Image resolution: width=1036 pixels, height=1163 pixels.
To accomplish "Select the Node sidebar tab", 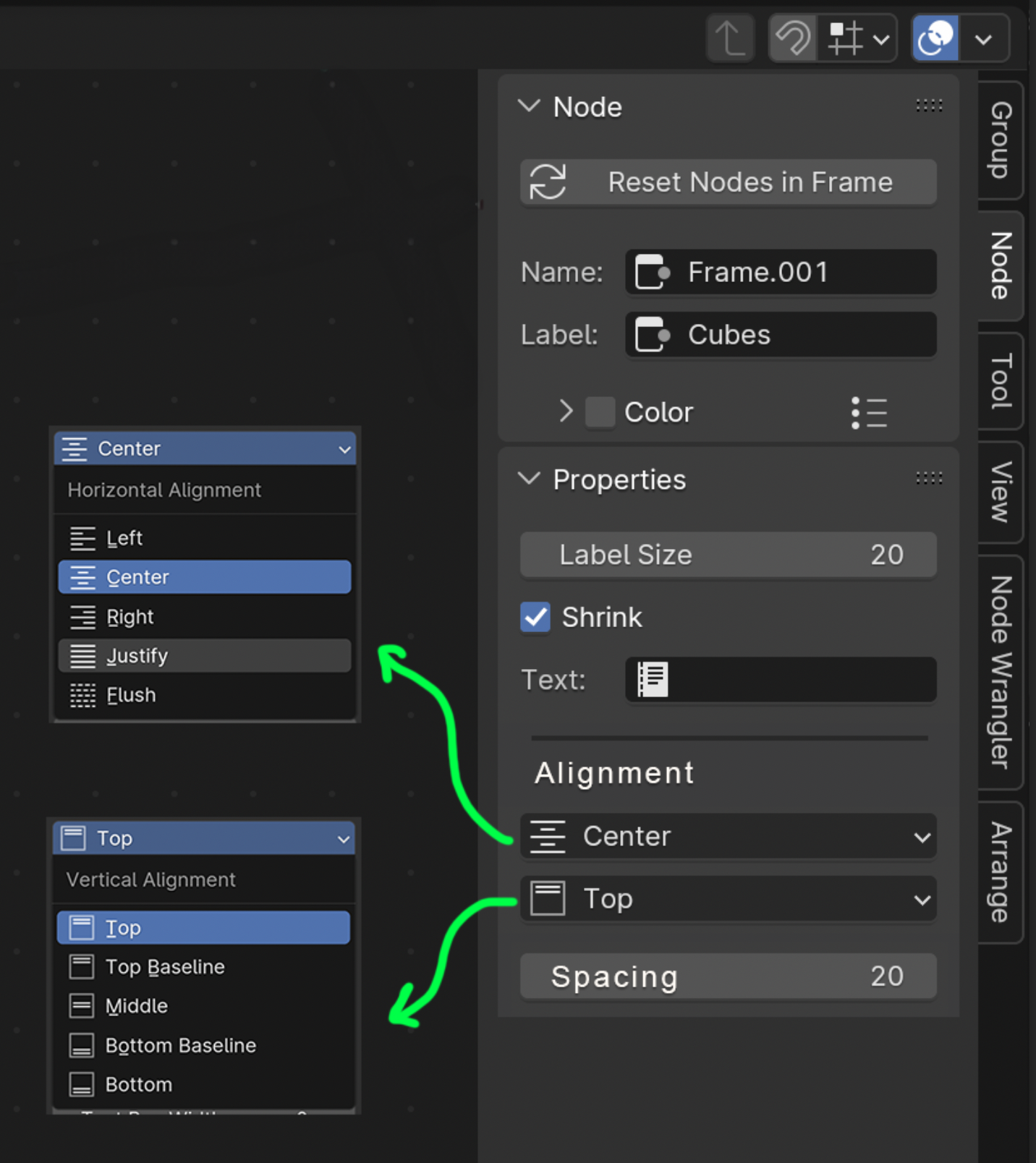I will pos(1001,265).
